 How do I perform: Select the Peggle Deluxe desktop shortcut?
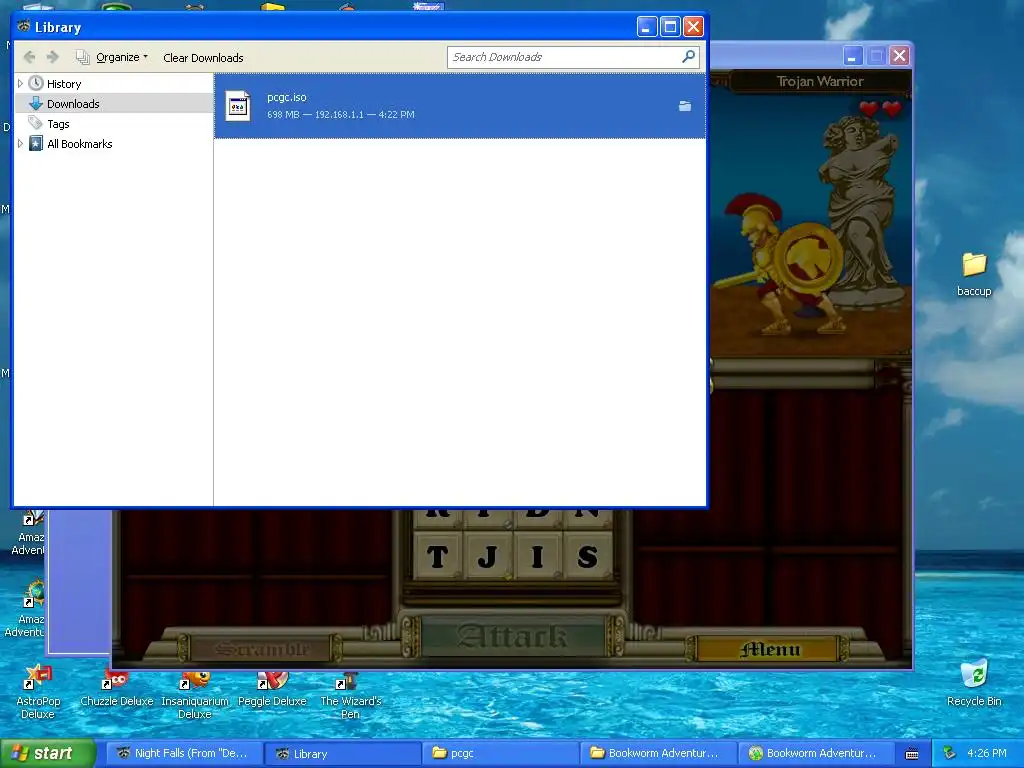tap(272, 690)
